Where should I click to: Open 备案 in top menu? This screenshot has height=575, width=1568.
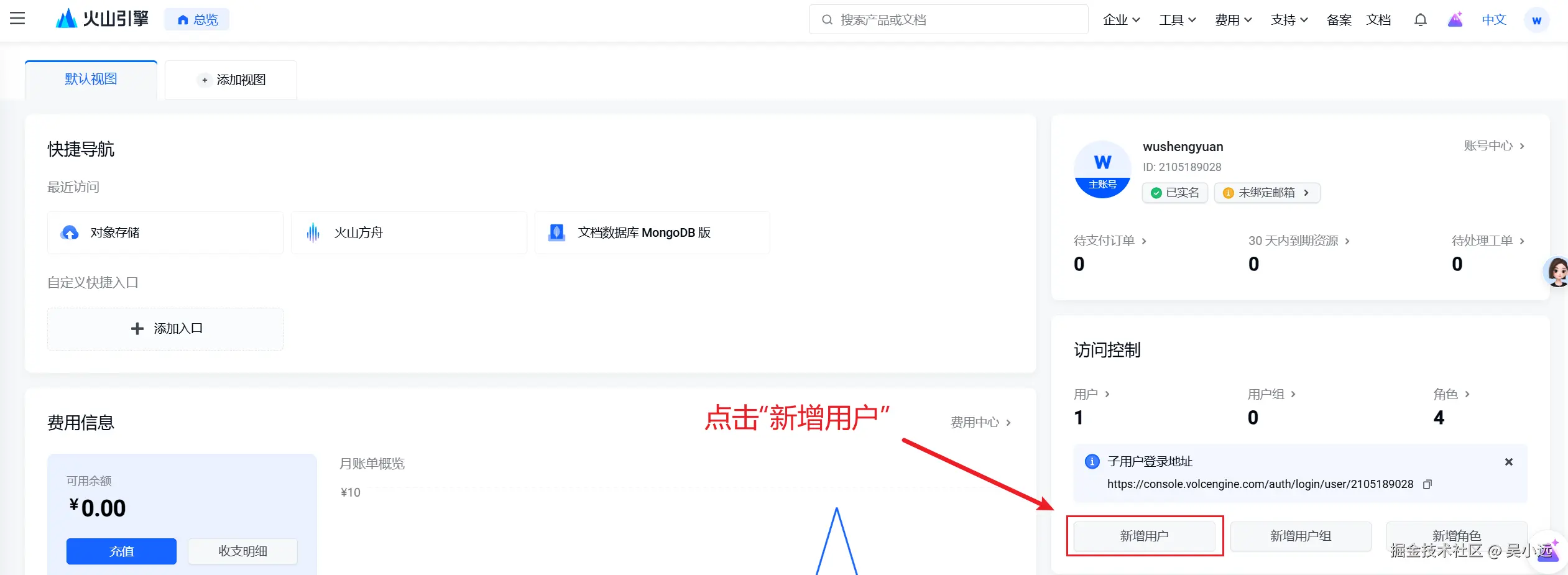[x=1339, y=20]
